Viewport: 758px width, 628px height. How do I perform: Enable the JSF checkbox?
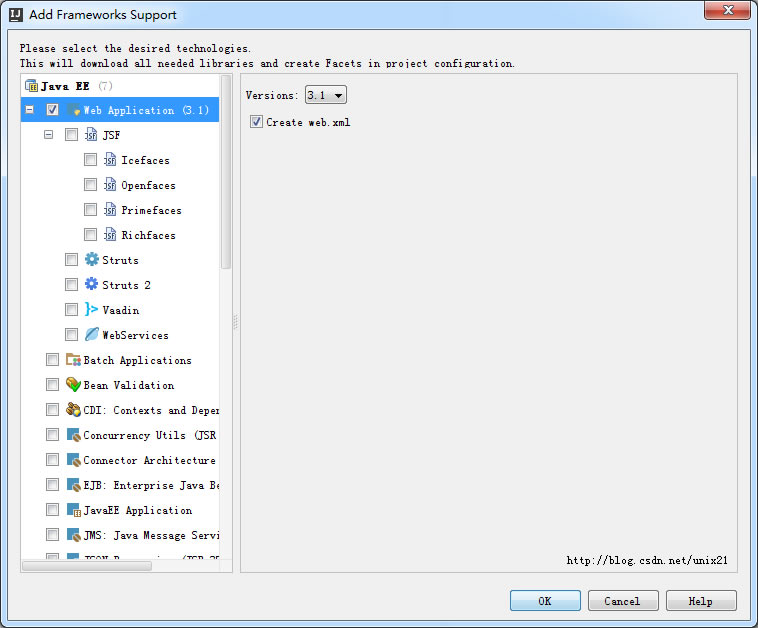coord(71,134)
